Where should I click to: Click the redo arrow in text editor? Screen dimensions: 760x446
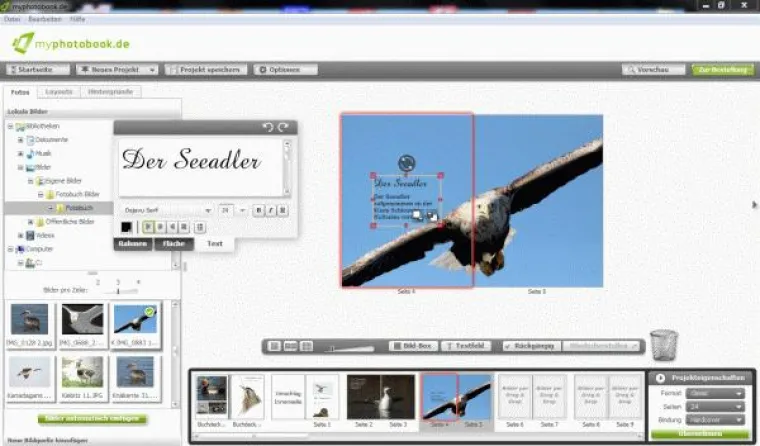(x=283, y=127)
